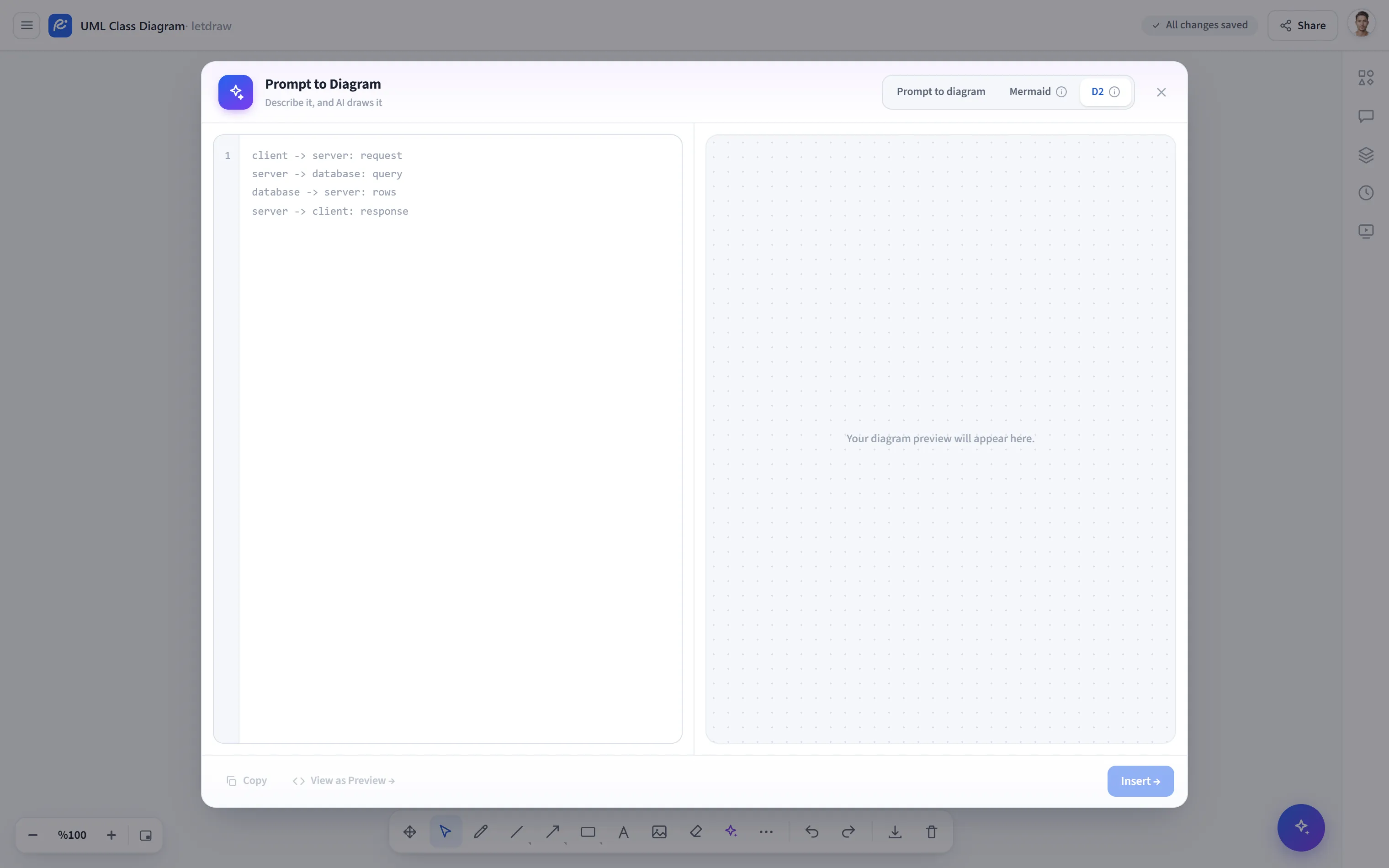Open the presentation mode icon
This screenshot has height=868, width=1389.
(x=1365, y=231)
